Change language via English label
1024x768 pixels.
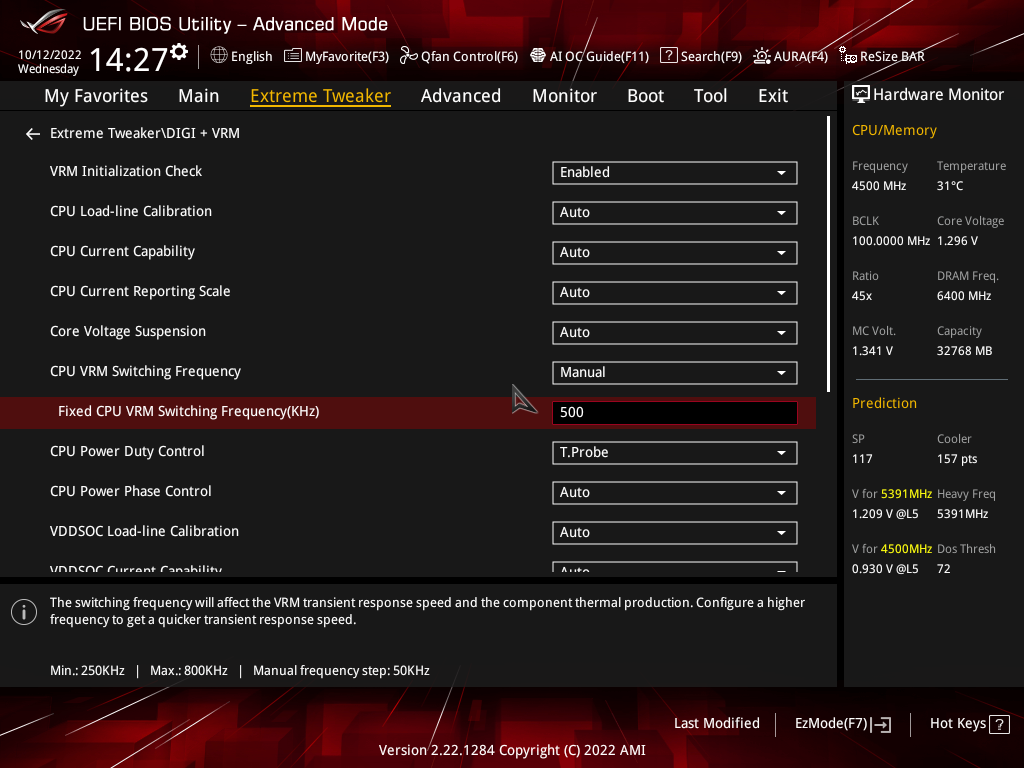[251, 57]
